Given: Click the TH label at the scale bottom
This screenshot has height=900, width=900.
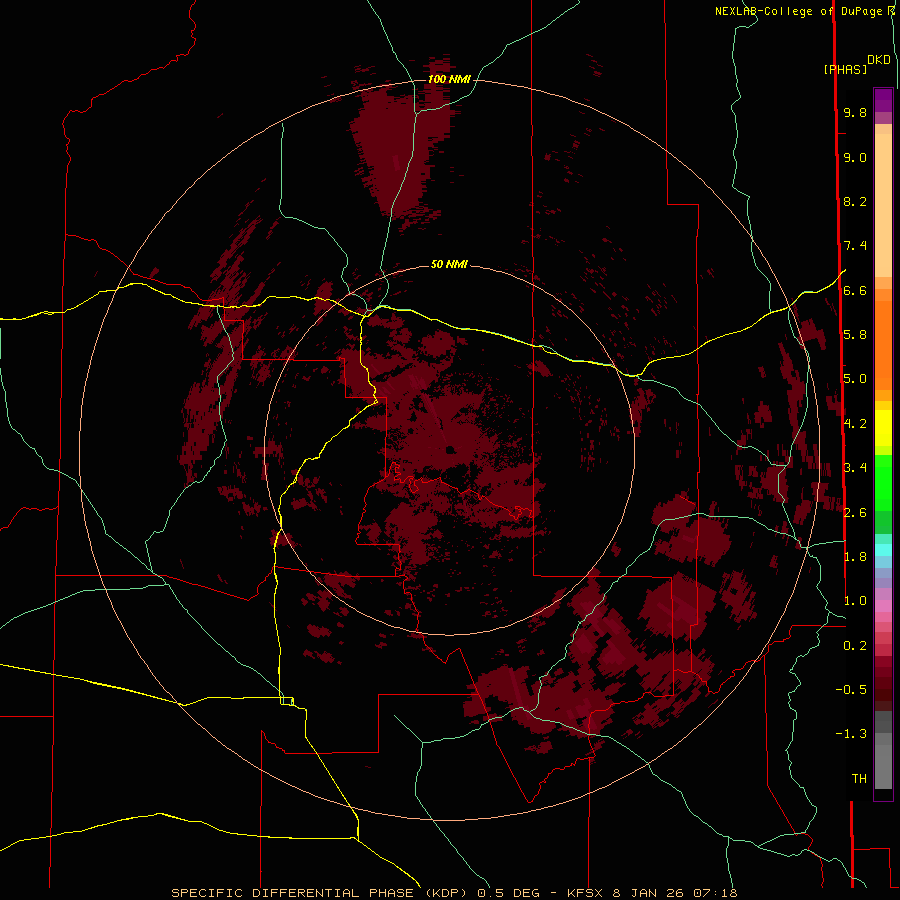Looking at the screenshot, I should pos(859,778).
